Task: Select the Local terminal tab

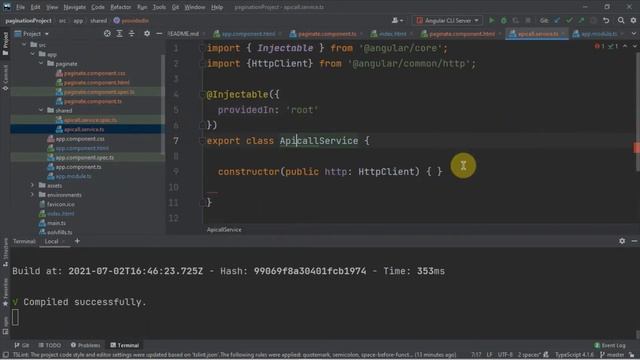Action: (51, 241)
